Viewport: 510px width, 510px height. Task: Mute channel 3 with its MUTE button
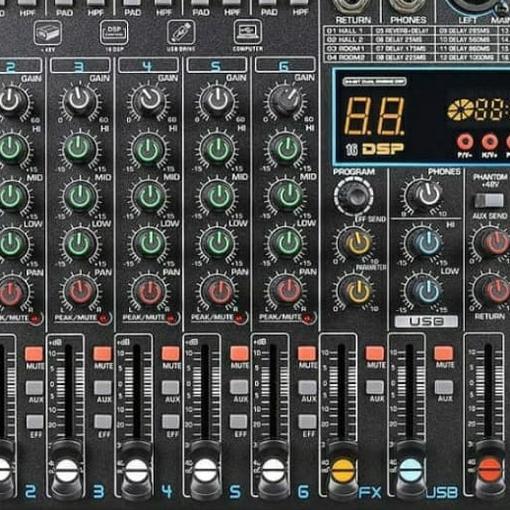(x=103, y=354)
